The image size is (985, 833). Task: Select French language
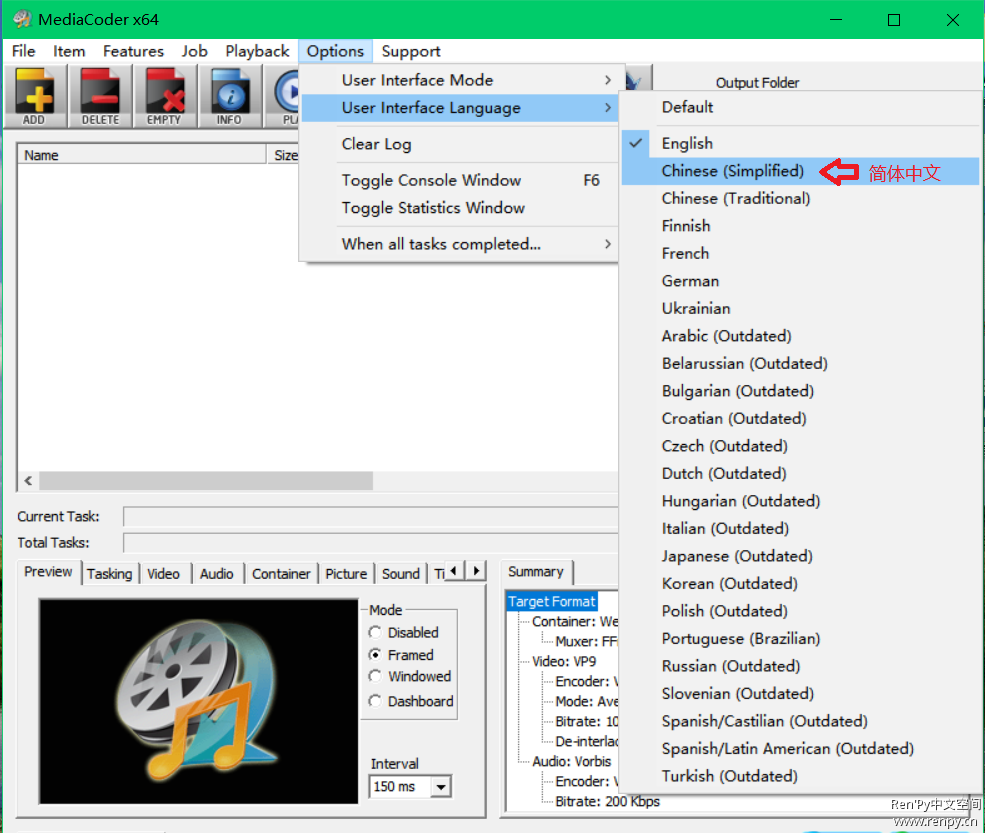point(800,253)
